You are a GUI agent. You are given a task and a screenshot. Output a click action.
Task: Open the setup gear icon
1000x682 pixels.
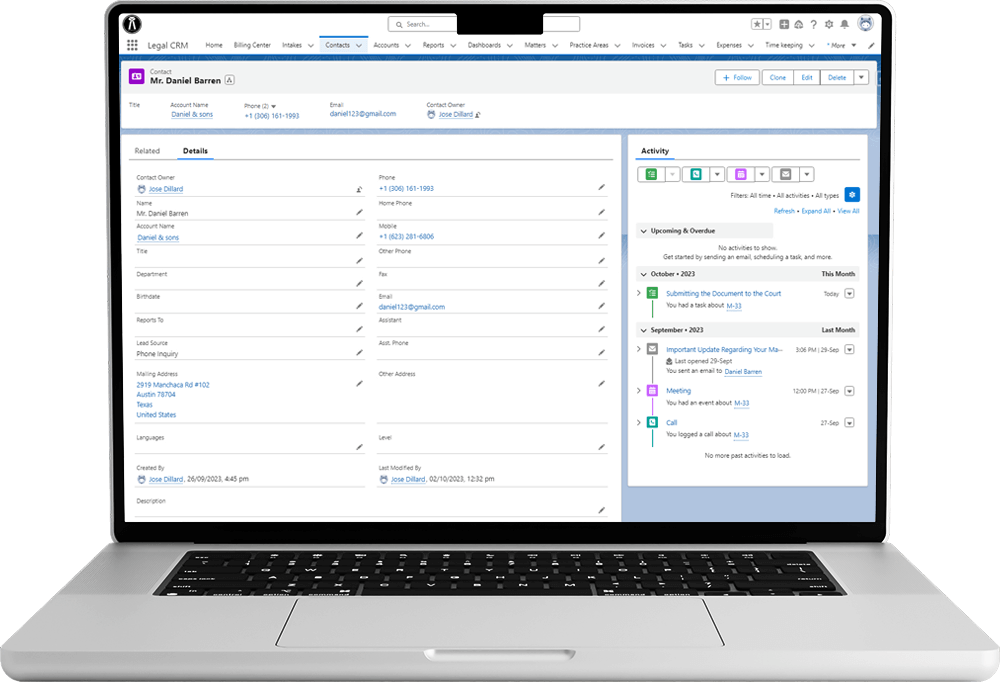pos(828,24)
